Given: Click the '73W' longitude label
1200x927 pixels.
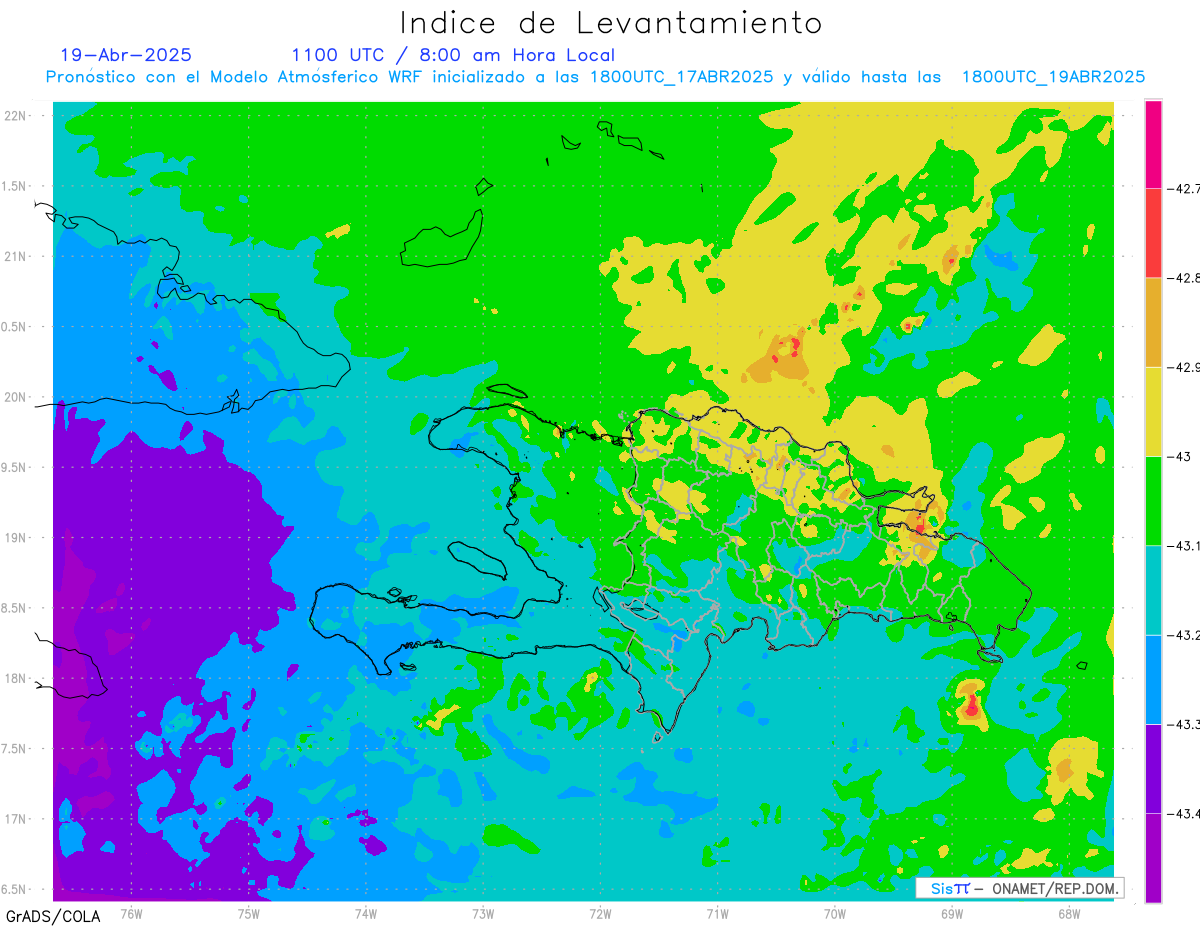Looking at the screenshot, I should click(483, 914).
